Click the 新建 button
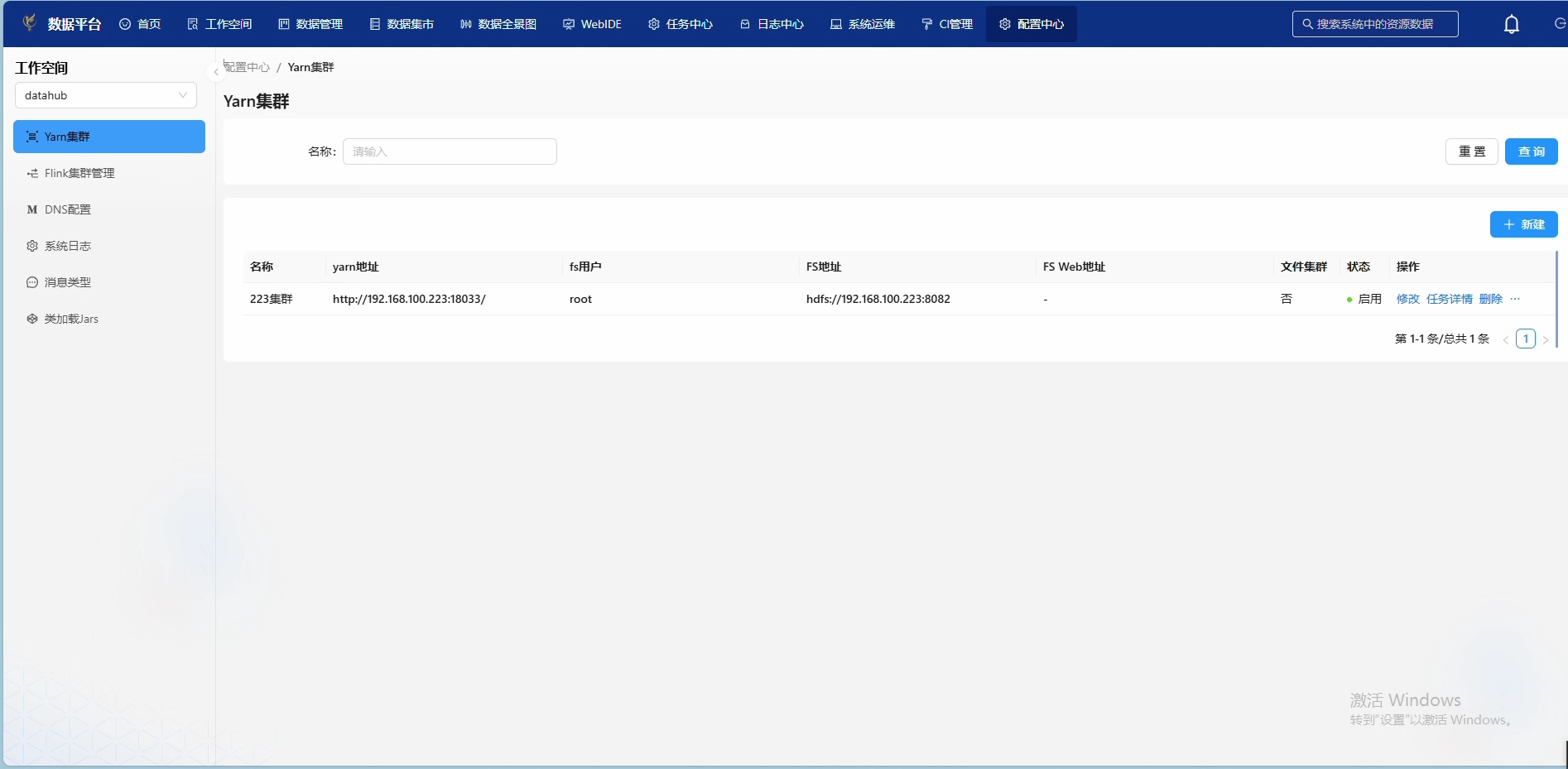1568x769 pixels. click(1524, 224)
